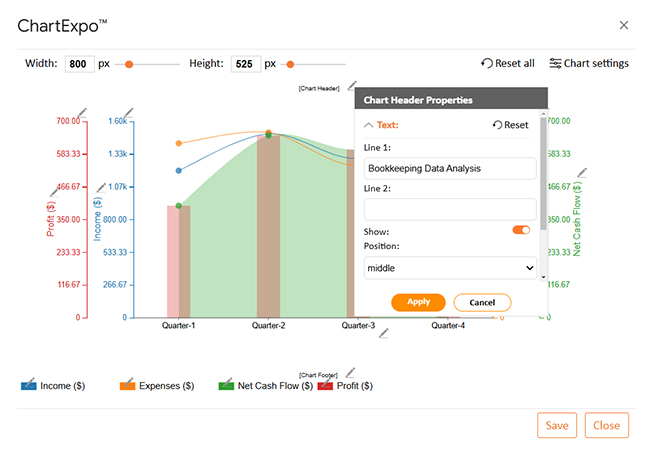Collapse the Text section chevron

368,125
